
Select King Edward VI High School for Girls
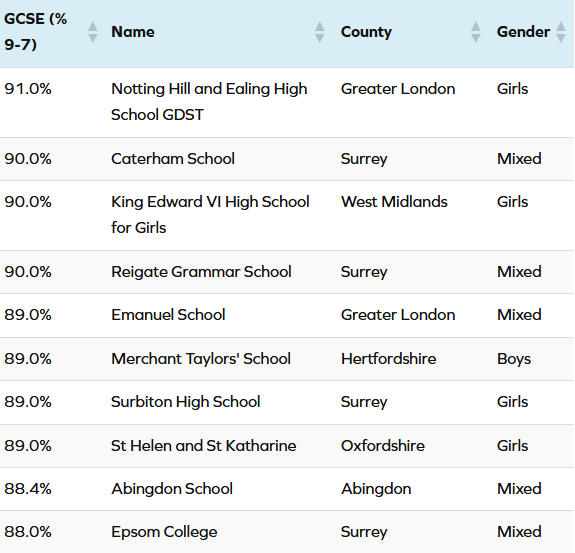[x=210, y=215]
